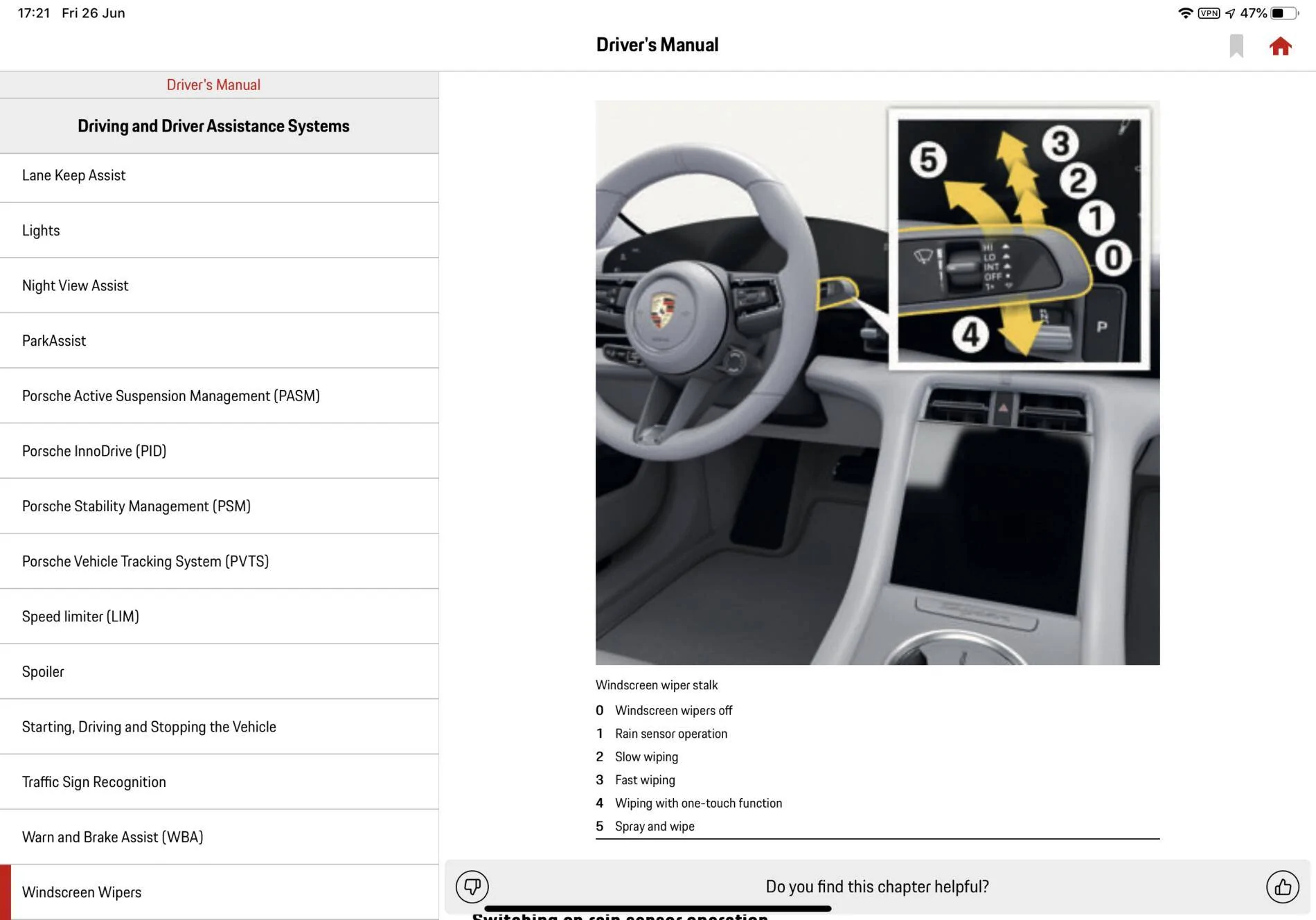Tap the wiper stalk illustration image
The width and height of the screenshot is (1316, 920).
[x=878, y=382]
